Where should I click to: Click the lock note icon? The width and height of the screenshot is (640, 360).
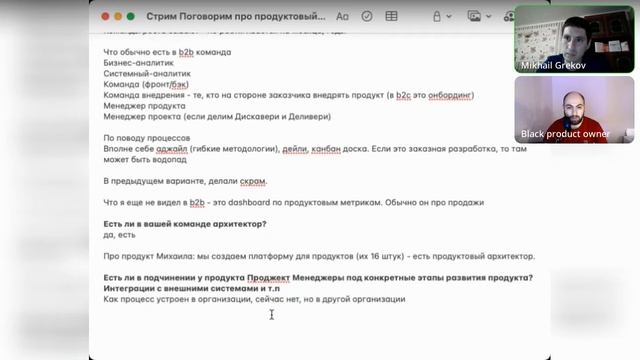click(437, 16)
